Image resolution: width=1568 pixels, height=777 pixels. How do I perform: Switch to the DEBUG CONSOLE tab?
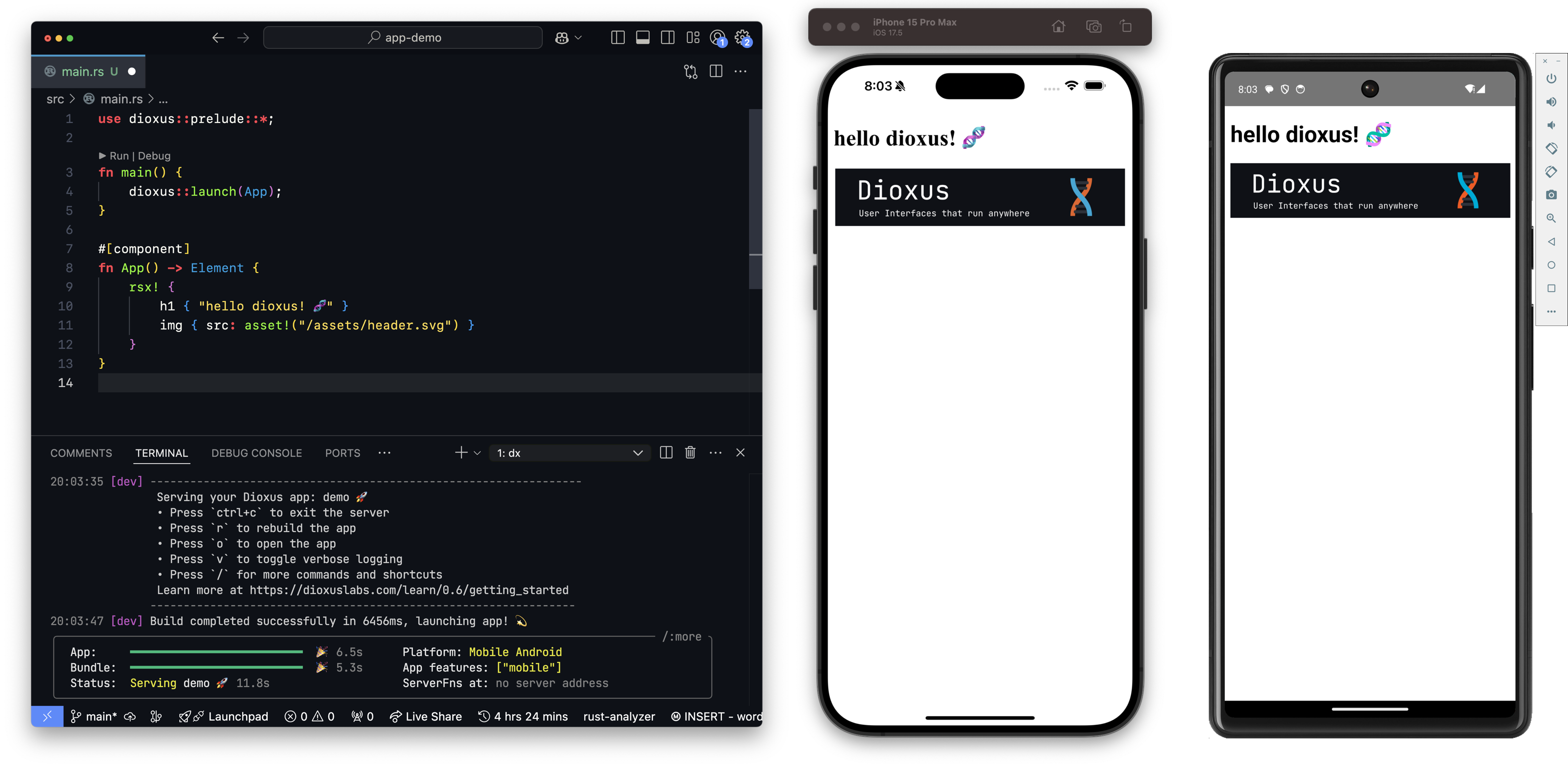[x=257, y=452]
